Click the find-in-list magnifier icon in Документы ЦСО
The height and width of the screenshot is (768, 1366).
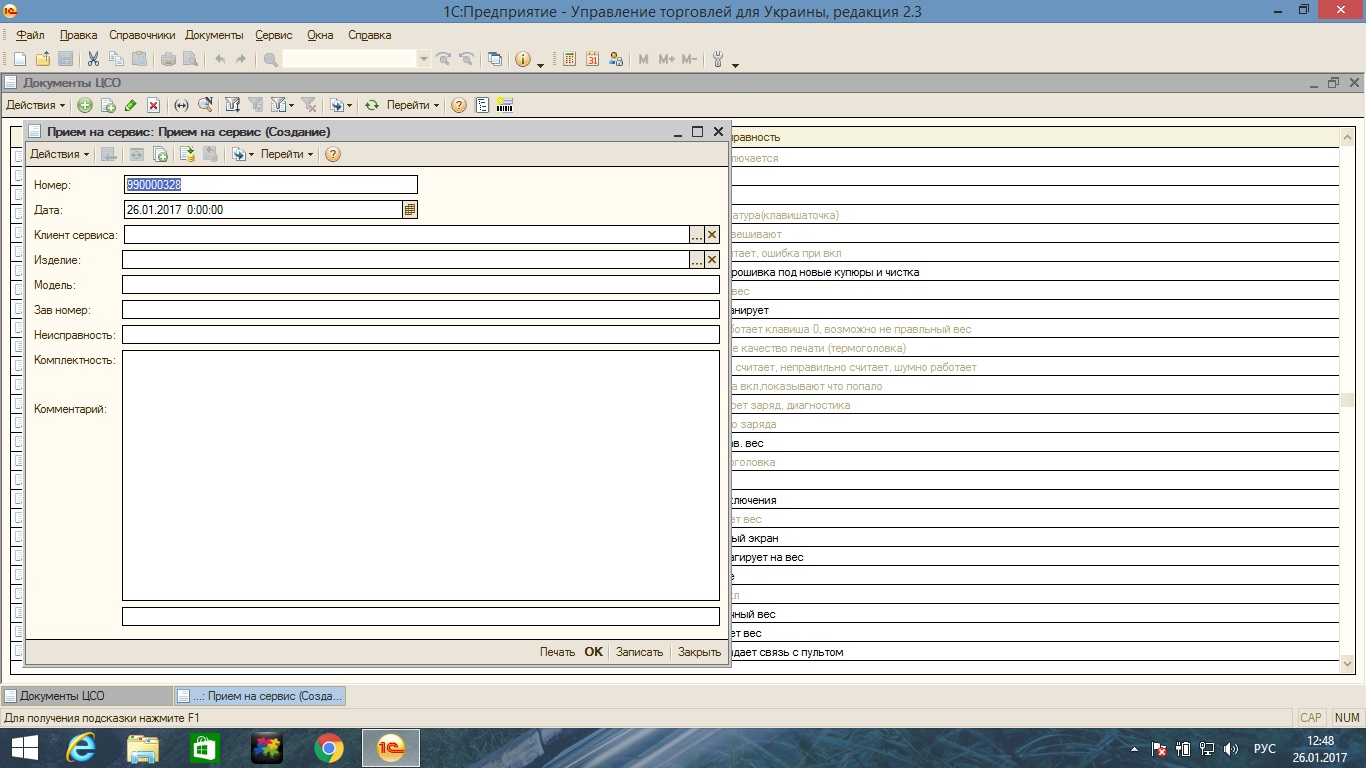(x=205, y=105)
